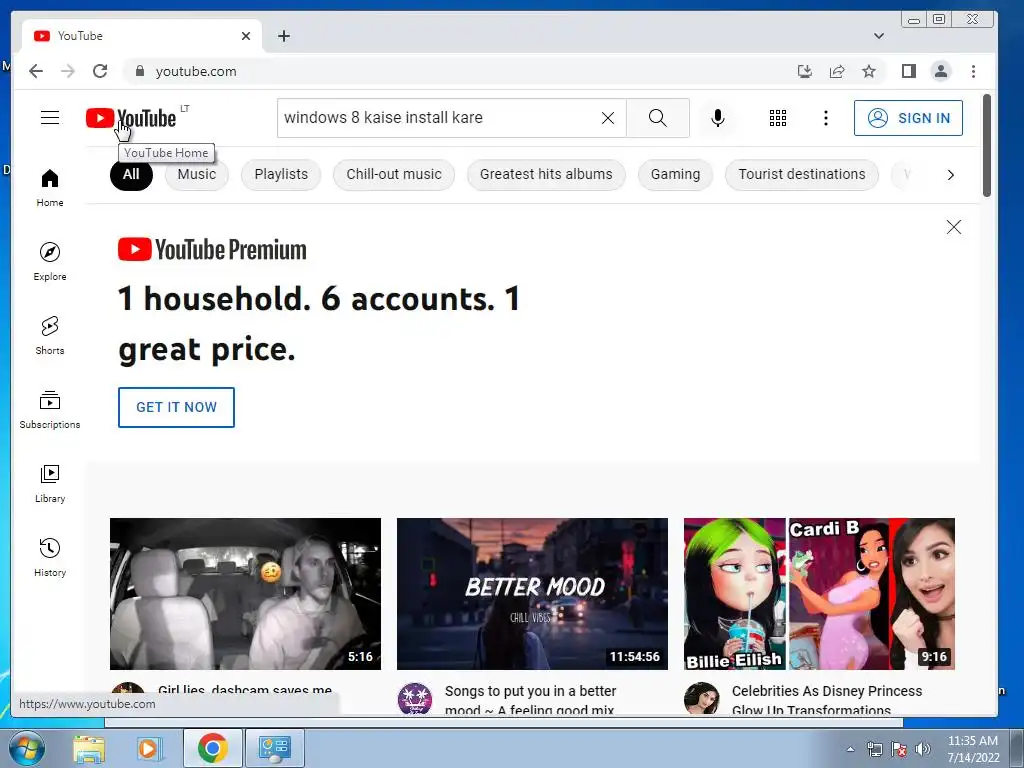The image size is (1024, 768).
Task: Select the Chill-out music chip
Action: pyautogui.click(x=394, y=174)
